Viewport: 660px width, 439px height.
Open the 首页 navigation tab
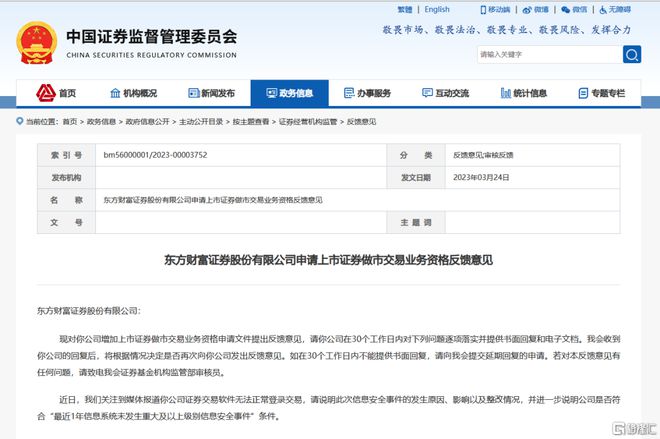point(57,93)
